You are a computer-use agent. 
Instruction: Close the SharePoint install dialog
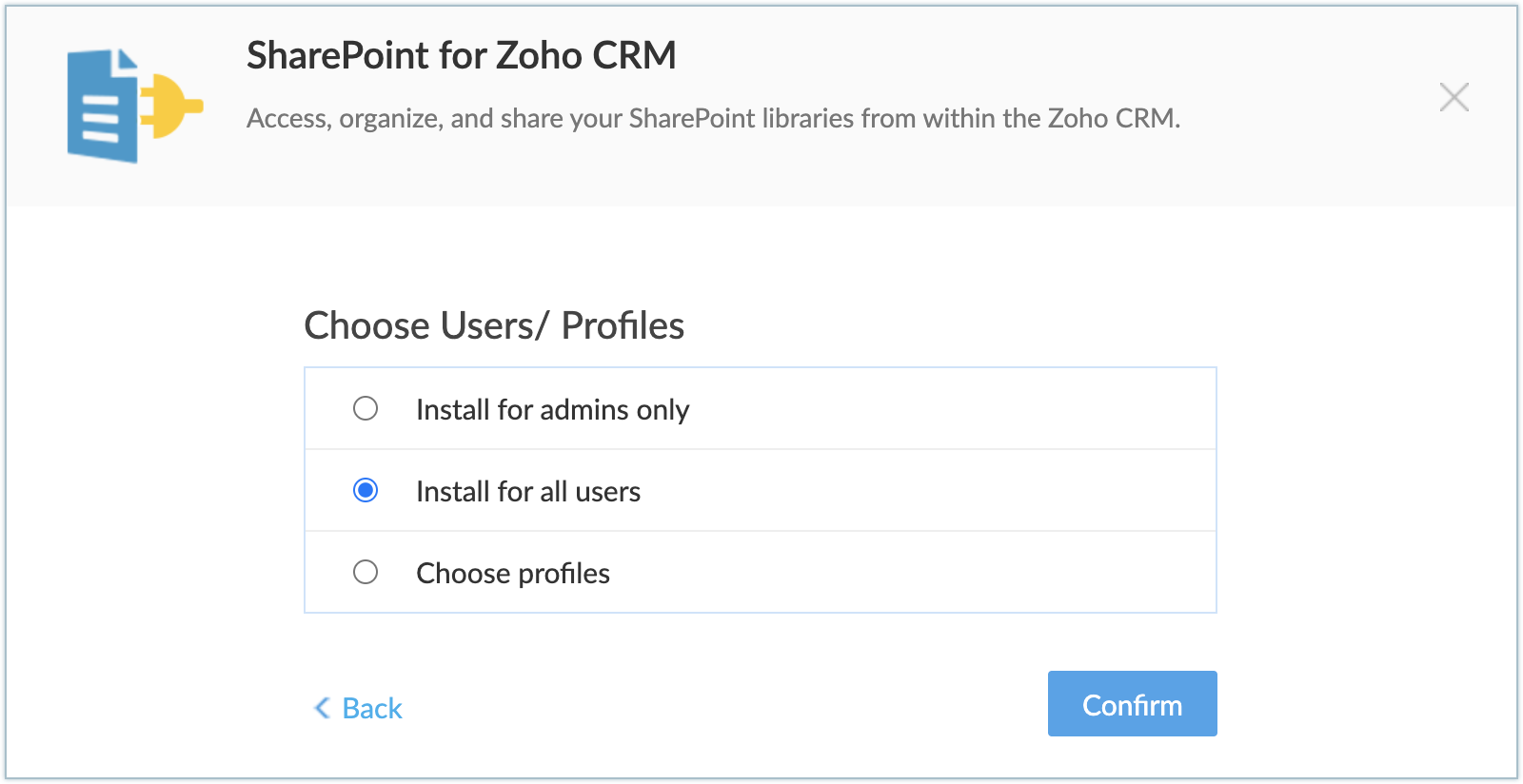pos(1454,97)
